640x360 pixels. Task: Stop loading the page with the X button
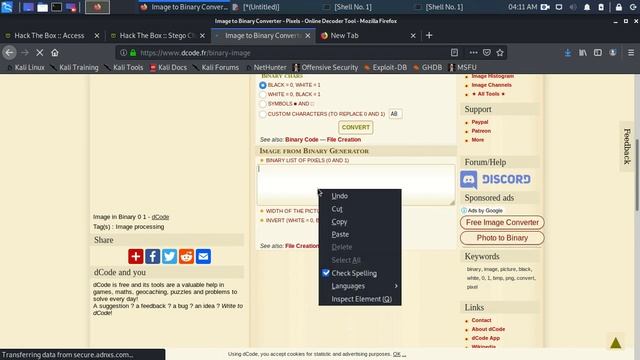(40, 53)
